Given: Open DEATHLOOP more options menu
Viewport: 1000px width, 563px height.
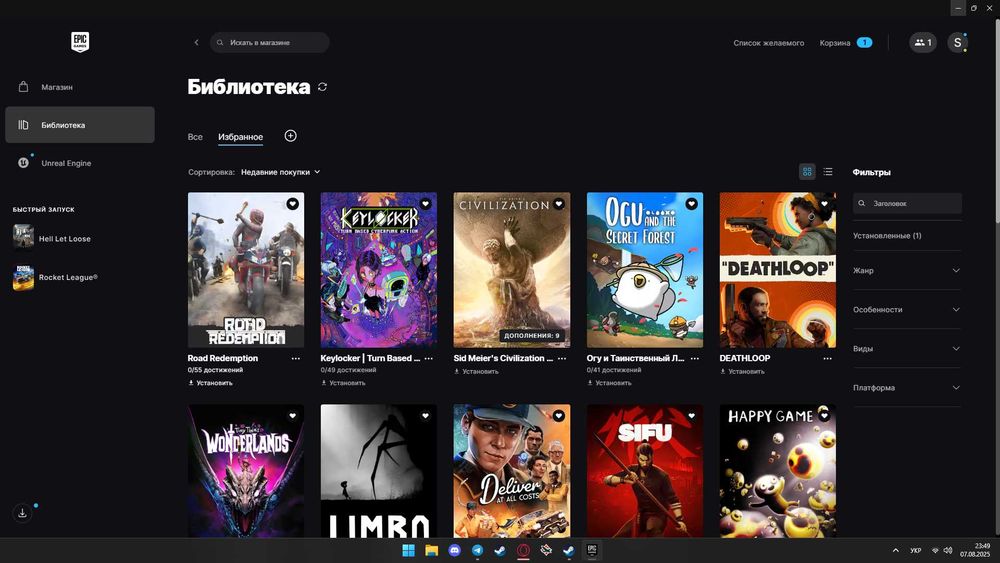Looking at the screenshot, I should point(828,358).
